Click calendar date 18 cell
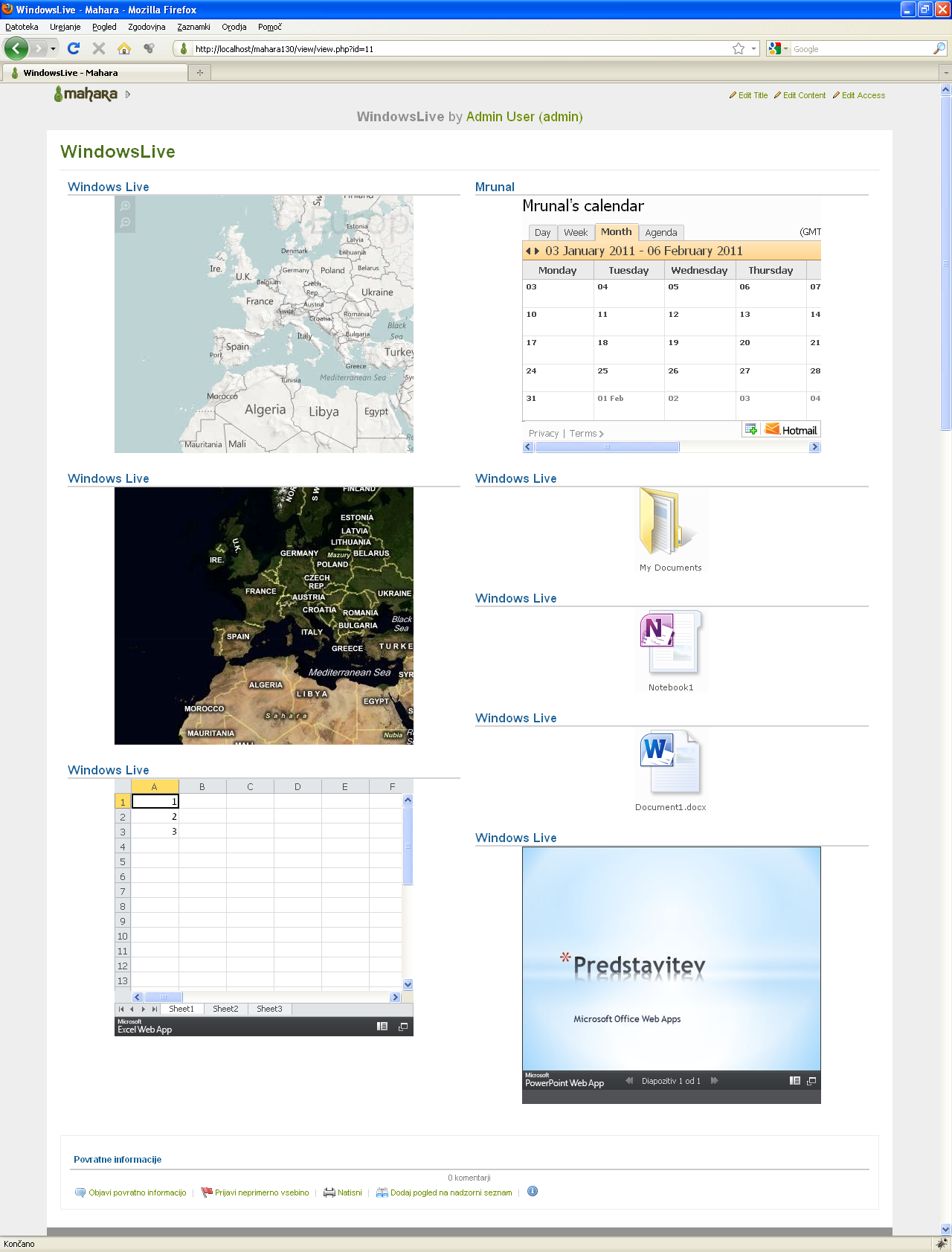 click(629, 350)
